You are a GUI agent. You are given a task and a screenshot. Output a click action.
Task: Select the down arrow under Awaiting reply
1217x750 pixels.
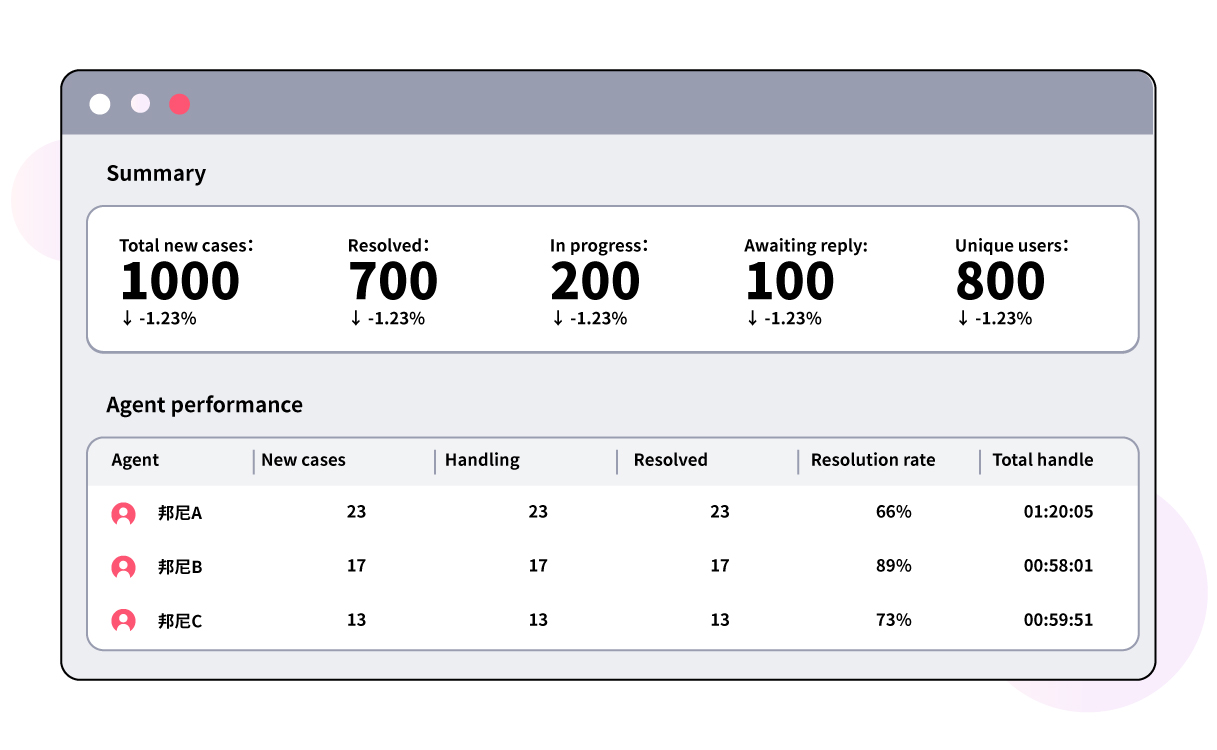[x=752, y=319]
